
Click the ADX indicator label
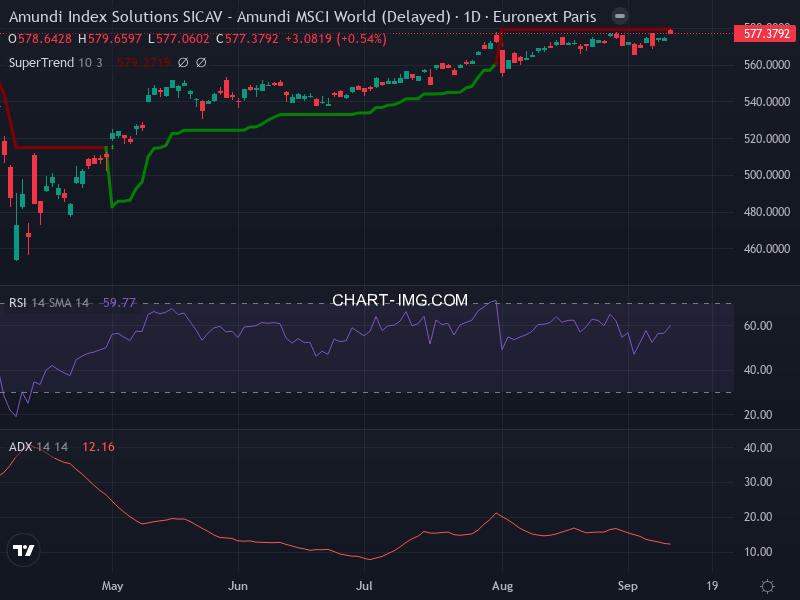(20, 447)
